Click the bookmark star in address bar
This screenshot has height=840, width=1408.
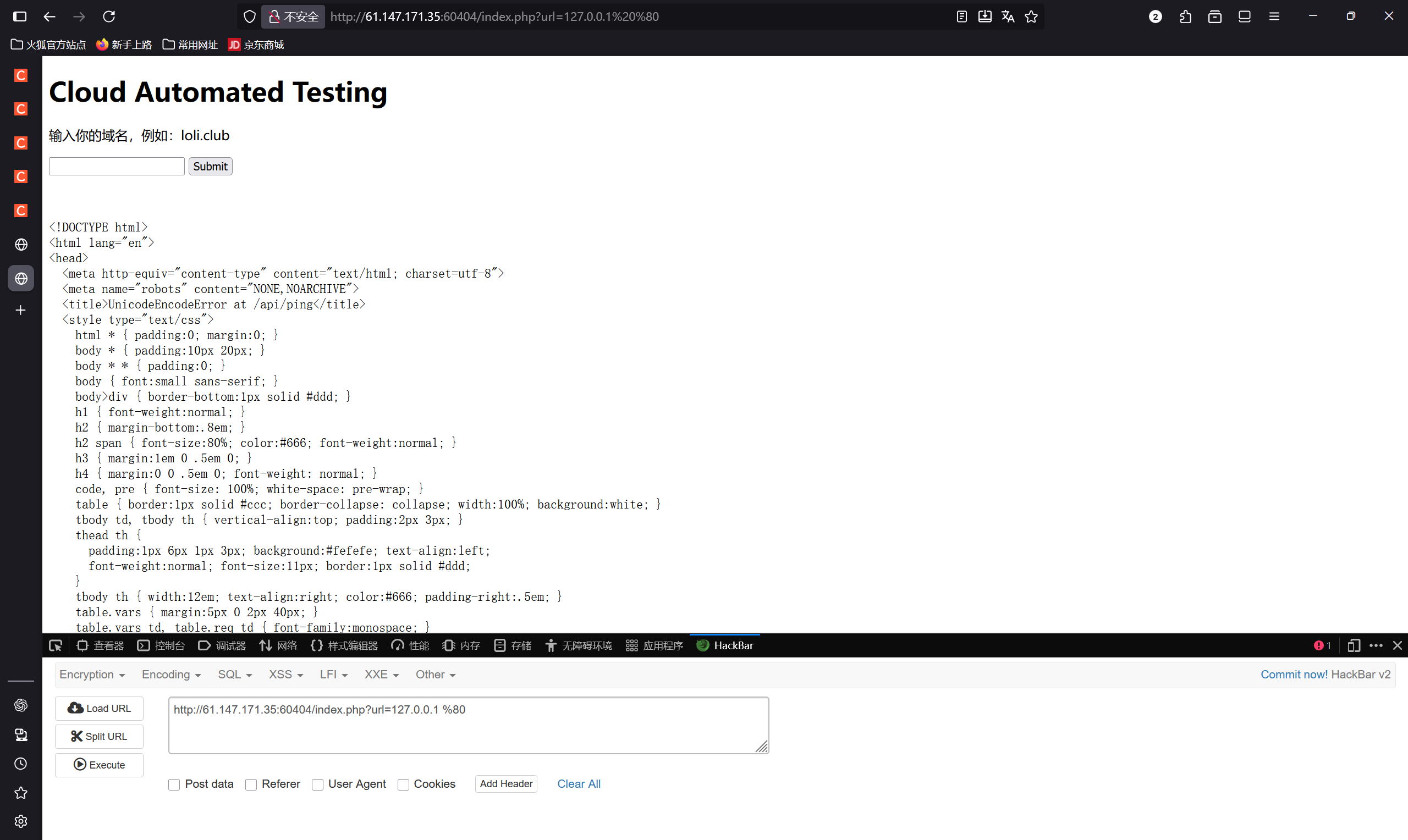tap(1031, 16)
